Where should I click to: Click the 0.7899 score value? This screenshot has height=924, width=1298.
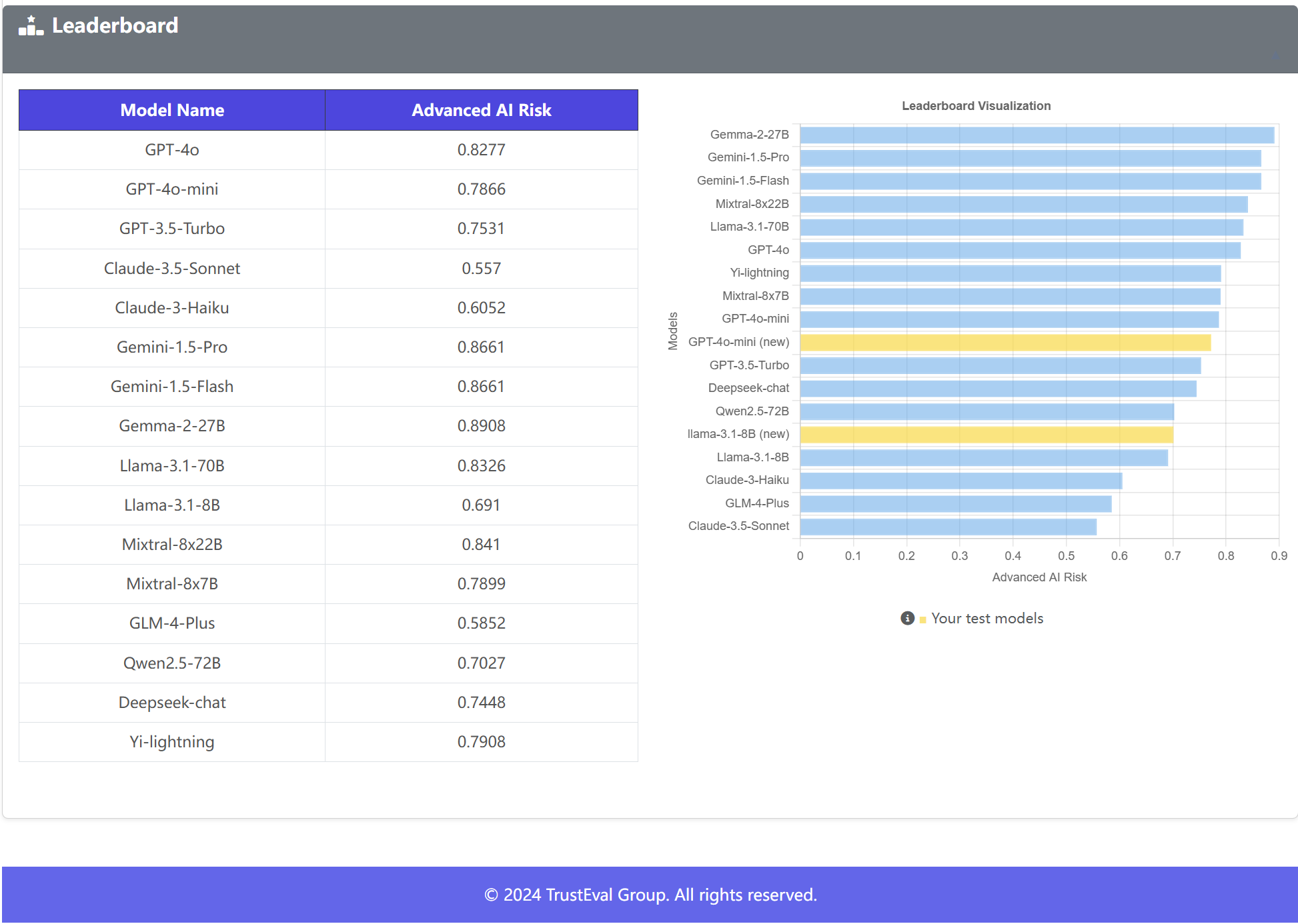tap(482, 583)
